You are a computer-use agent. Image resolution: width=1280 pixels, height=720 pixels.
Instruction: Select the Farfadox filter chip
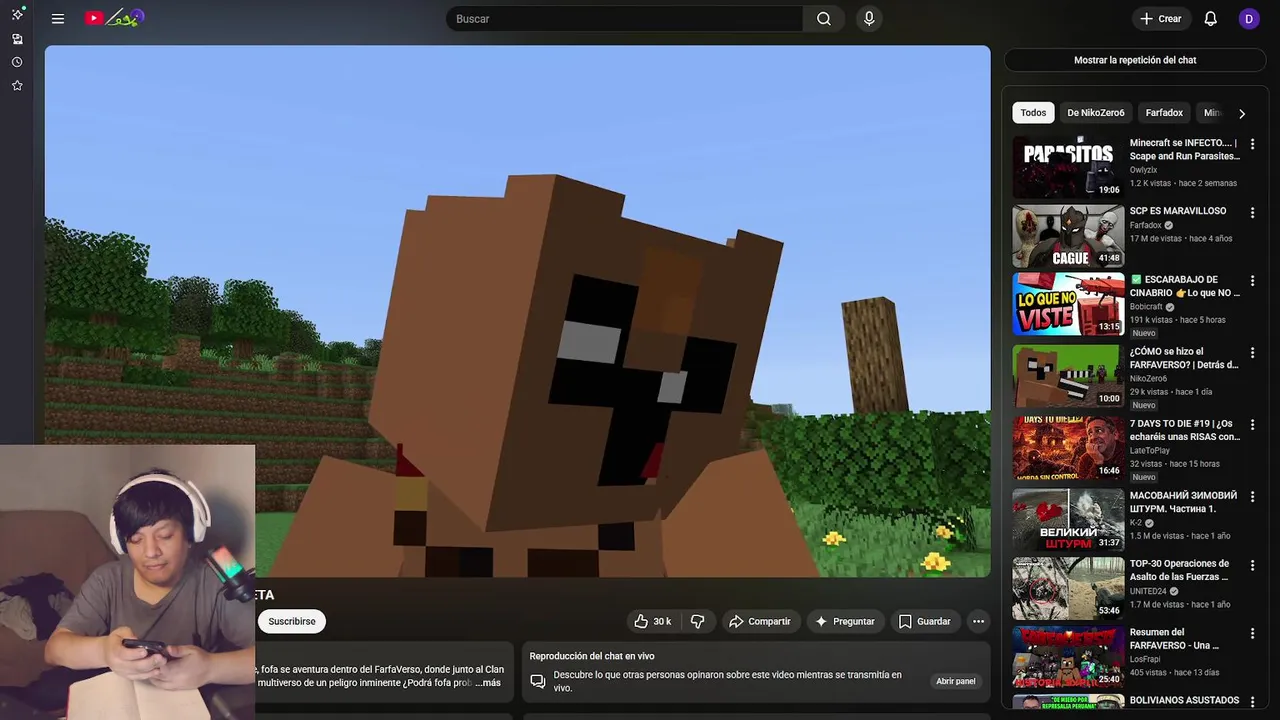point(1164,113)
